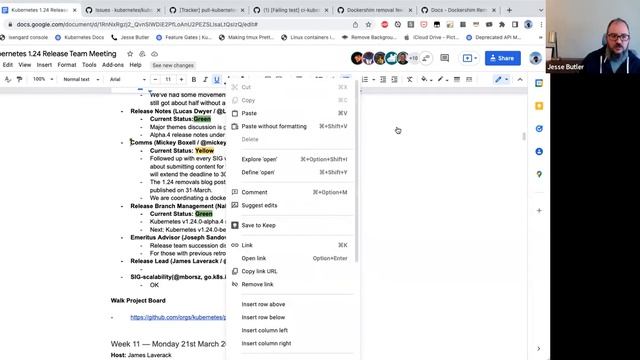640x360 pixels.
Task: Open Tasks in the side panel
Action: [x=539, y=129]
